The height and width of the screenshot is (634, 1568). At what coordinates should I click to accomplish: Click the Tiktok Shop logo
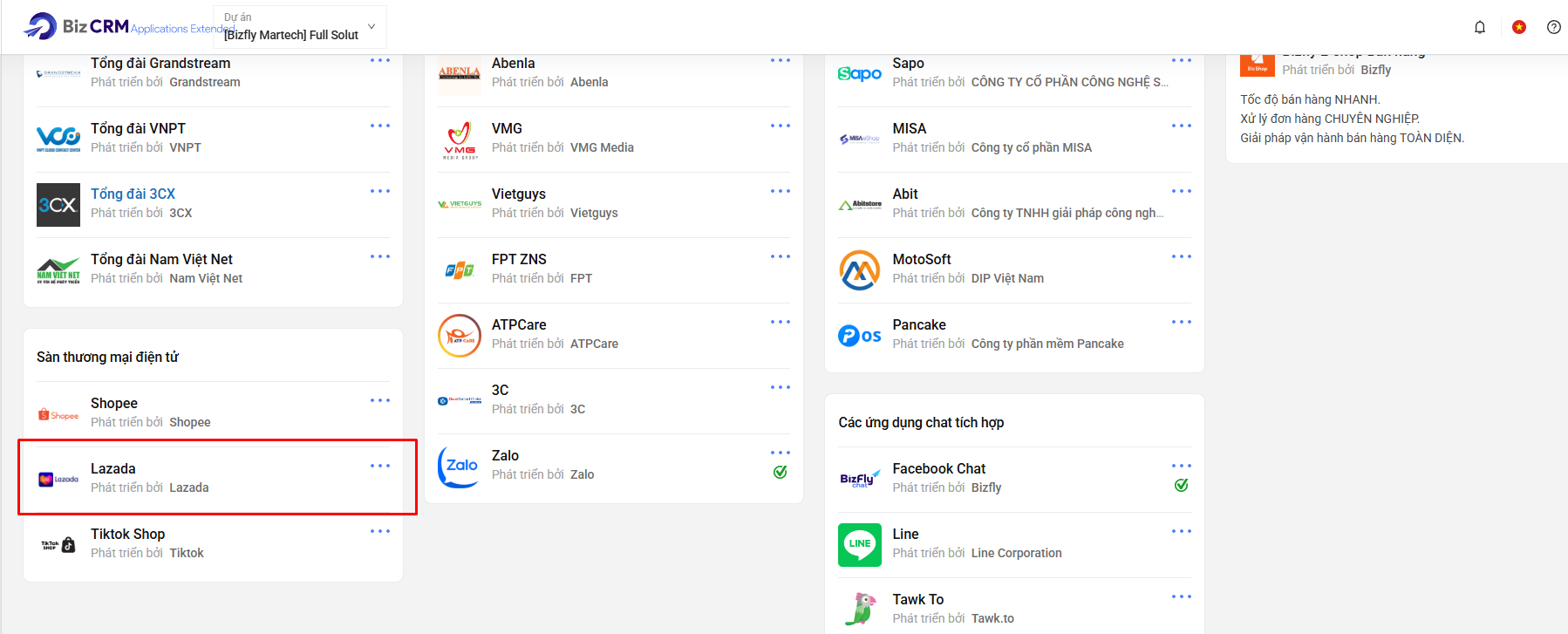58,545
